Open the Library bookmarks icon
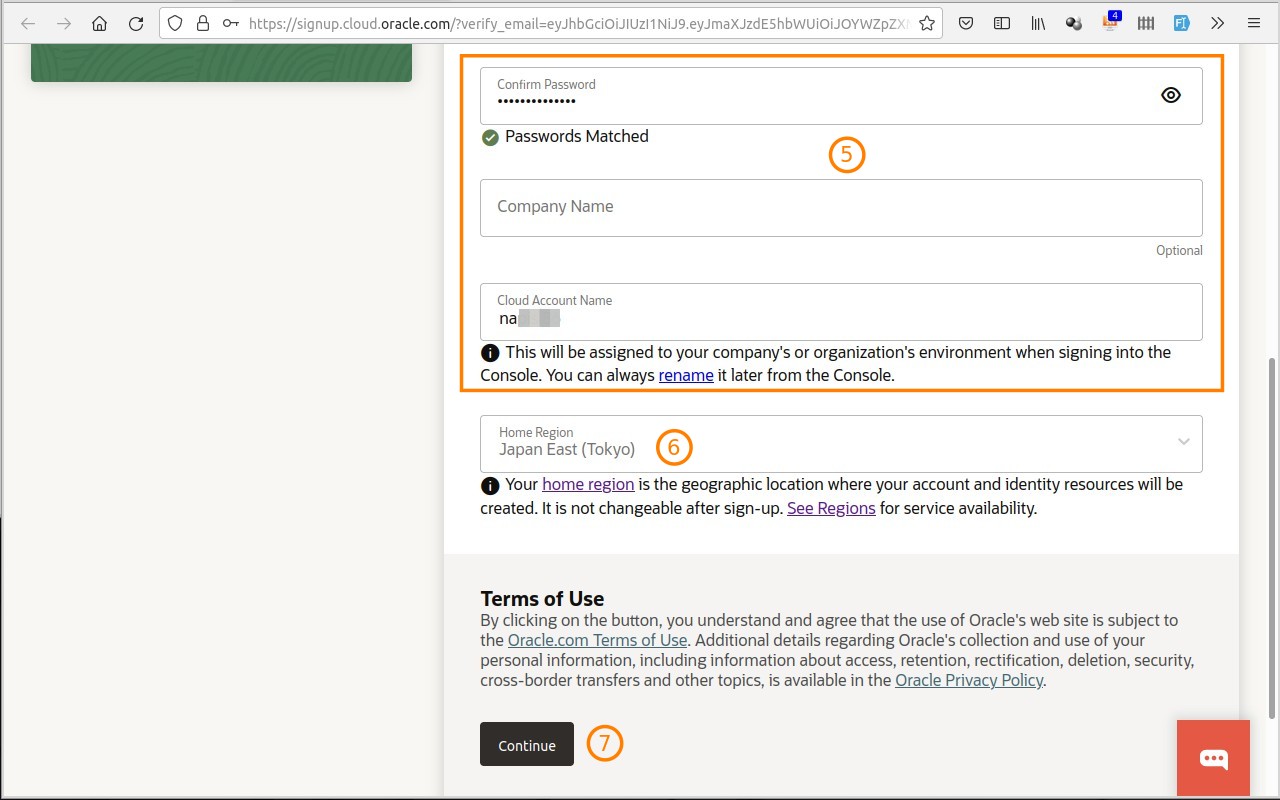The width and height of the screenshot is (1280, 800). click(x=1039, y=23)
